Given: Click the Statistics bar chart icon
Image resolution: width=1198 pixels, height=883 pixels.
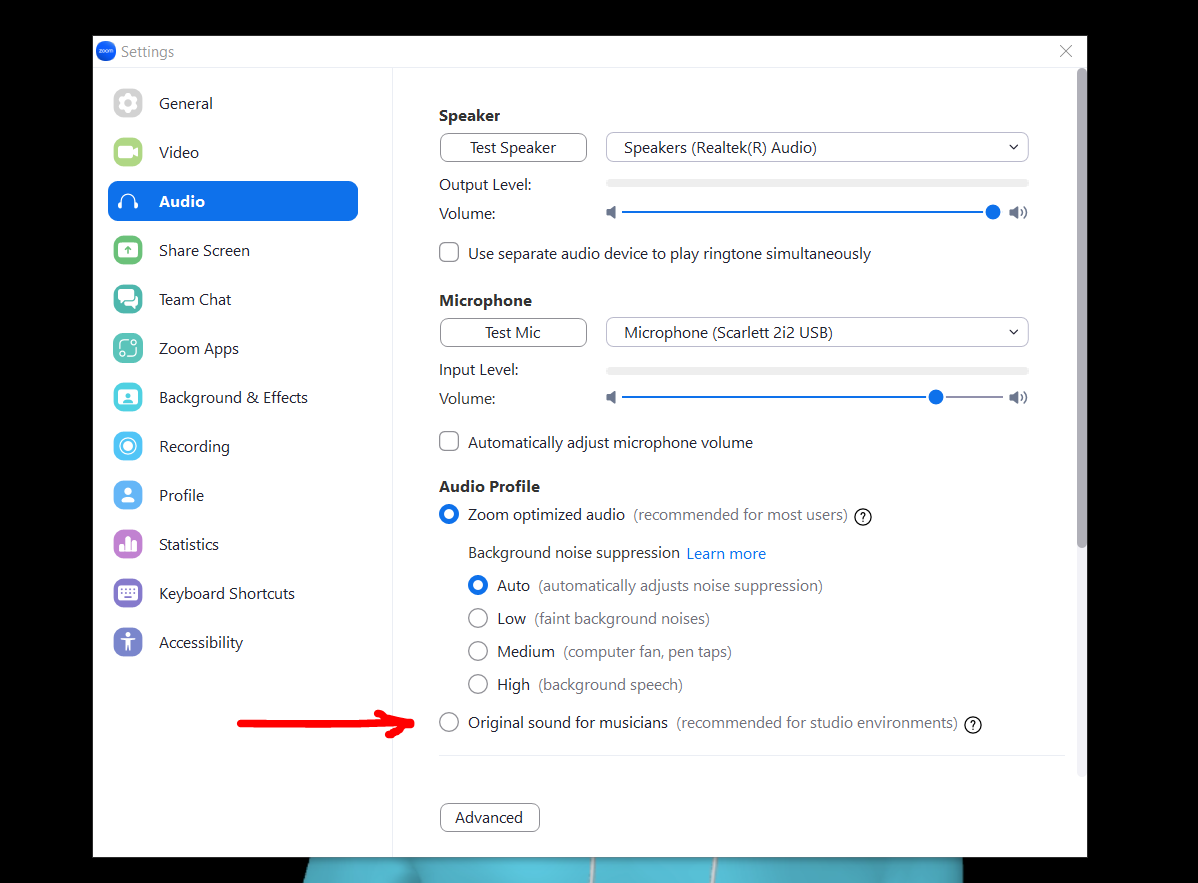Looking at the screenshot, I should tap(128, 545).
